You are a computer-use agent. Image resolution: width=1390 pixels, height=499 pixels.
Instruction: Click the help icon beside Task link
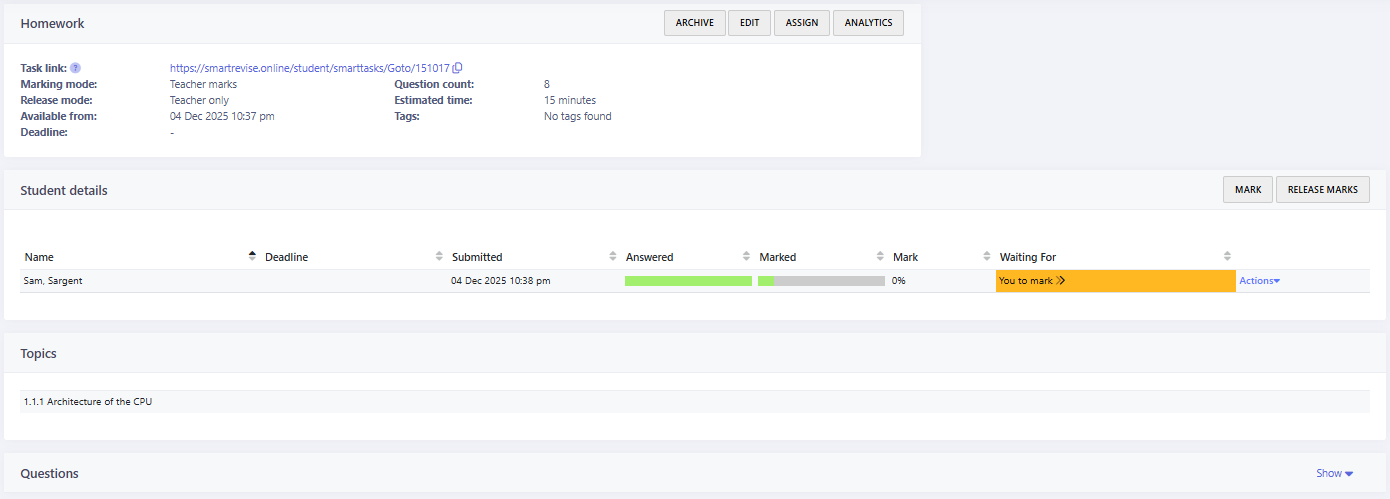coord(75,68)
